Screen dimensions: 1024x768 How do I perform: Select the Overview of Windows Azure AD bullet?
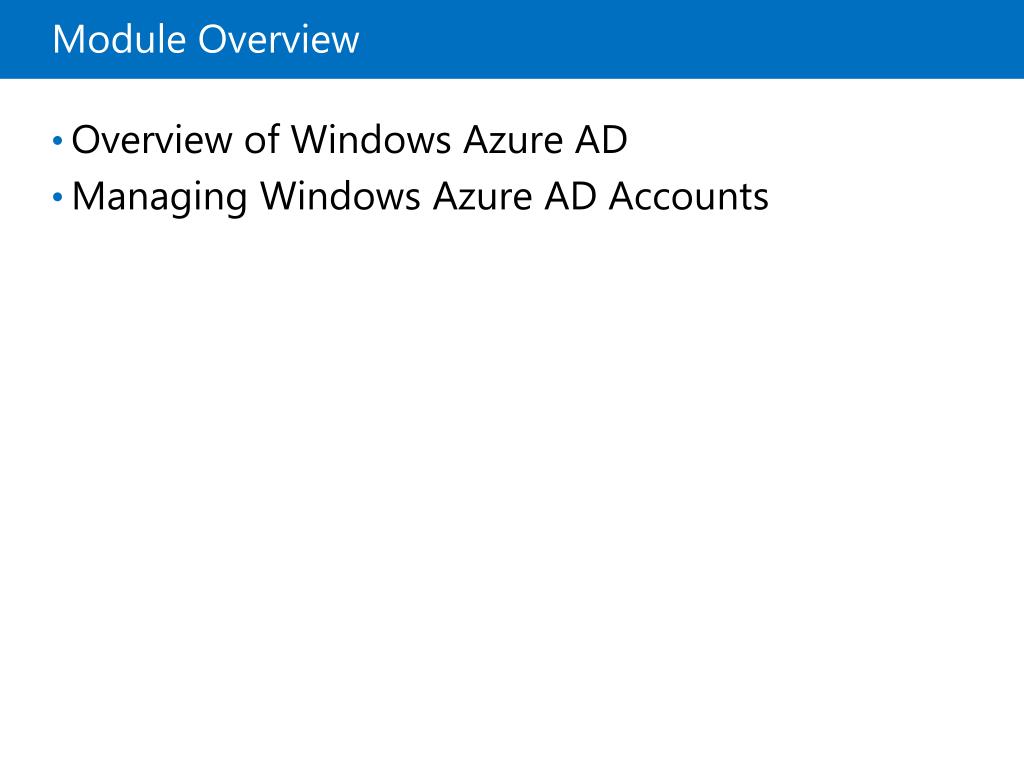tap(349, 140)
